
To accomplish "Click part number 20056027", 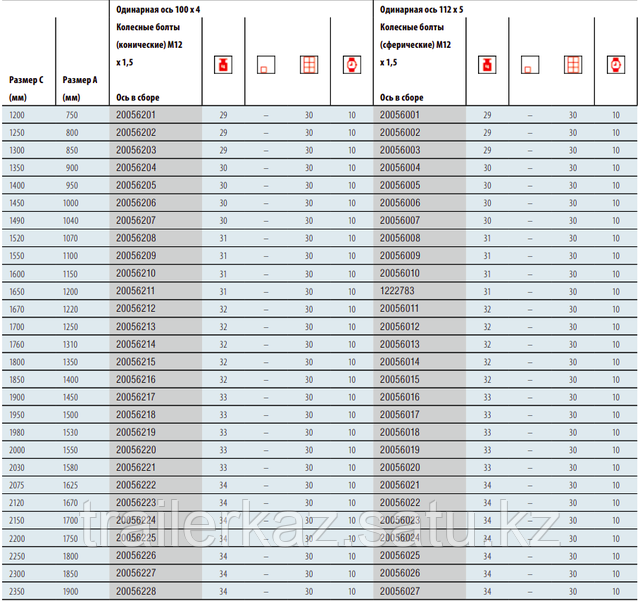I will click(400, 591).
